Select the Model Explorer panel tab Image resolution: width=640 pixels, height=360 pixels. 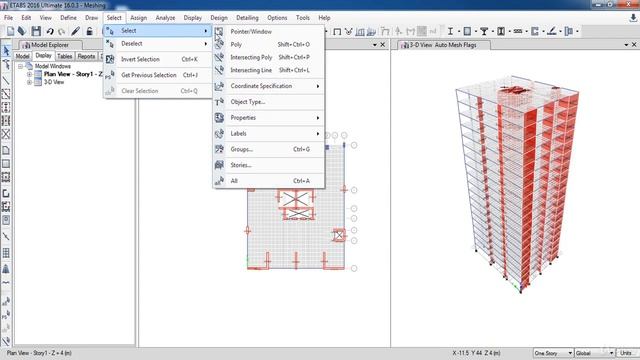click(50, 45)
